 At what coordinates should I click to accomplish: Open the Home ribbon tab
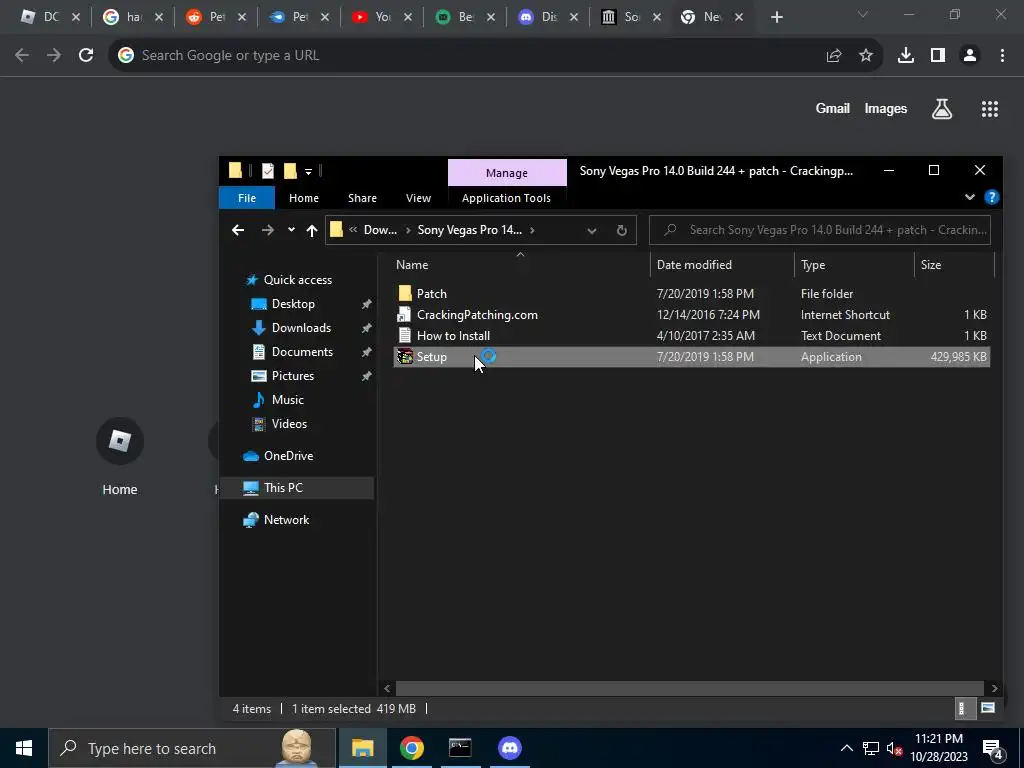point(304,198)
